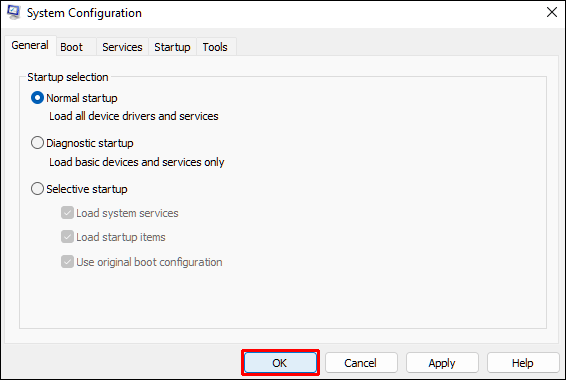Viewport: 566px width, 380px height.
Task: Click the System Configuration title bar icon
Action: click(x=14, y=12)
